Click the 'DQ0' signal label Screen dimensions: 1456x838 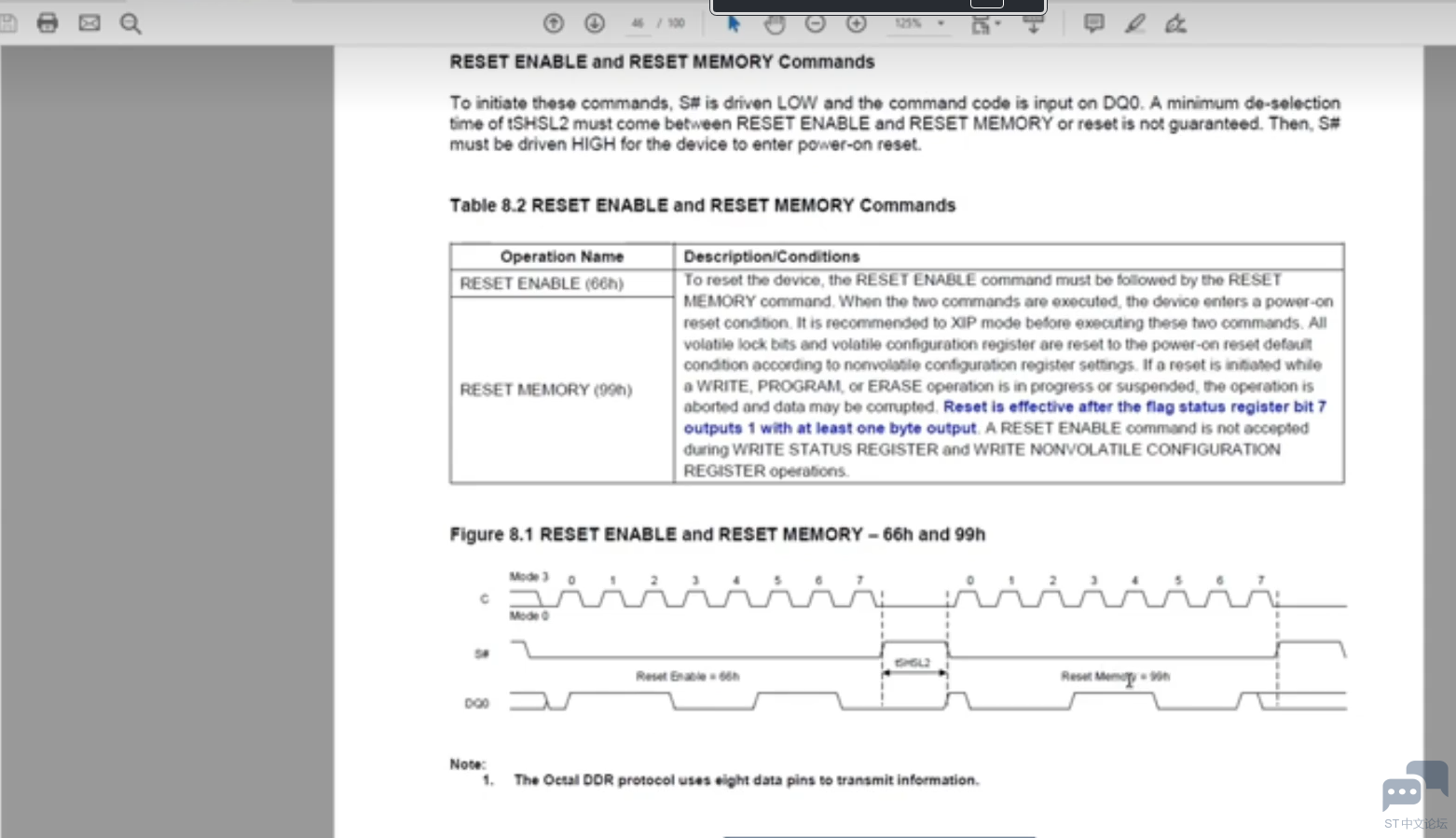point(476,704)
